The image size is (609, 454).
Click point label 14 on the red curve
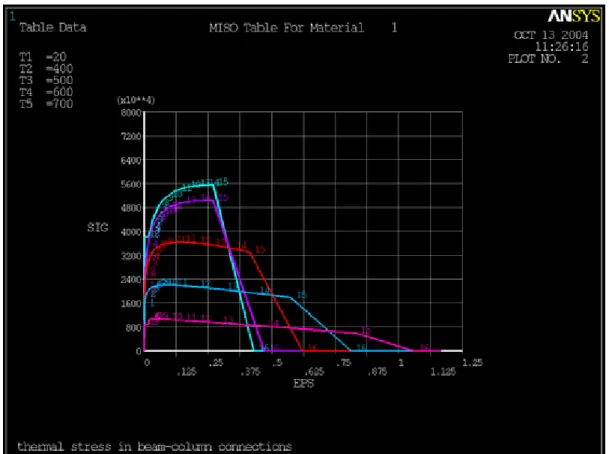[242, 246]
